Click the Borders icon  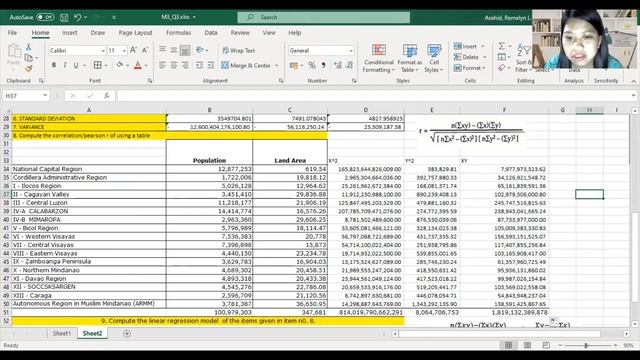pyautogui.click(x=98, y=65)
